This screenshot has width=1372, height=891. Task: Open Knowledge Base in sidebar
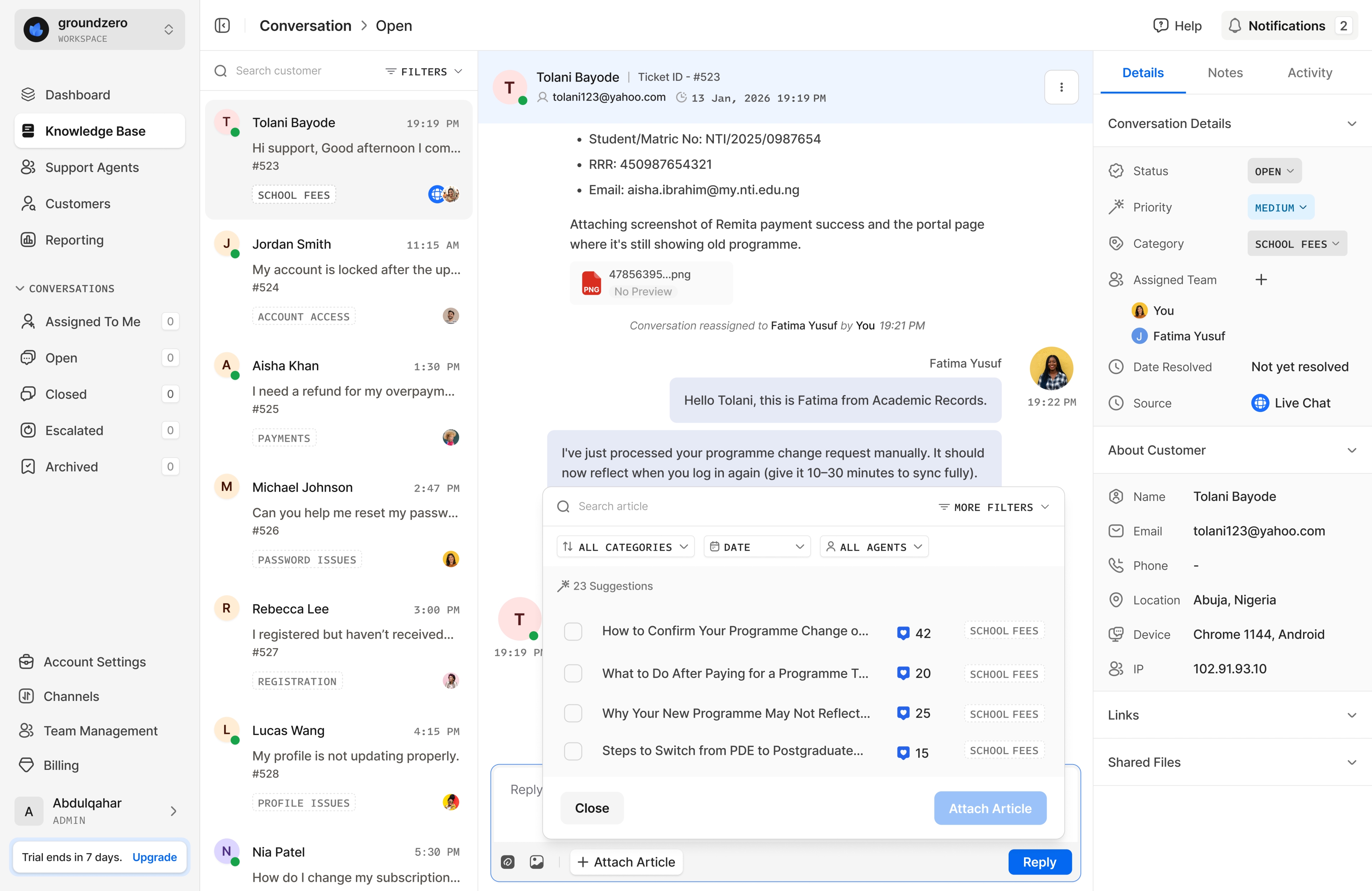pyautogui.click(x=95, y=131)
